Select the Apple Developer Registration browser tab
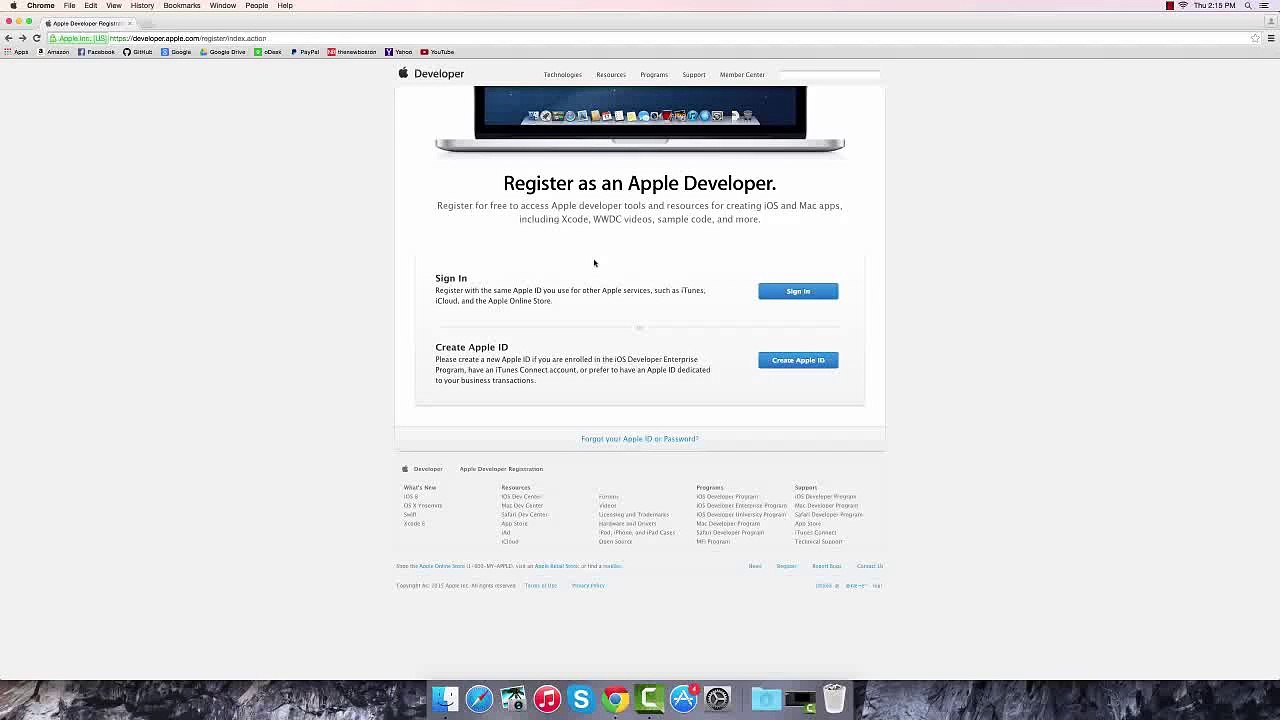1280x720 pixels. 87,23
